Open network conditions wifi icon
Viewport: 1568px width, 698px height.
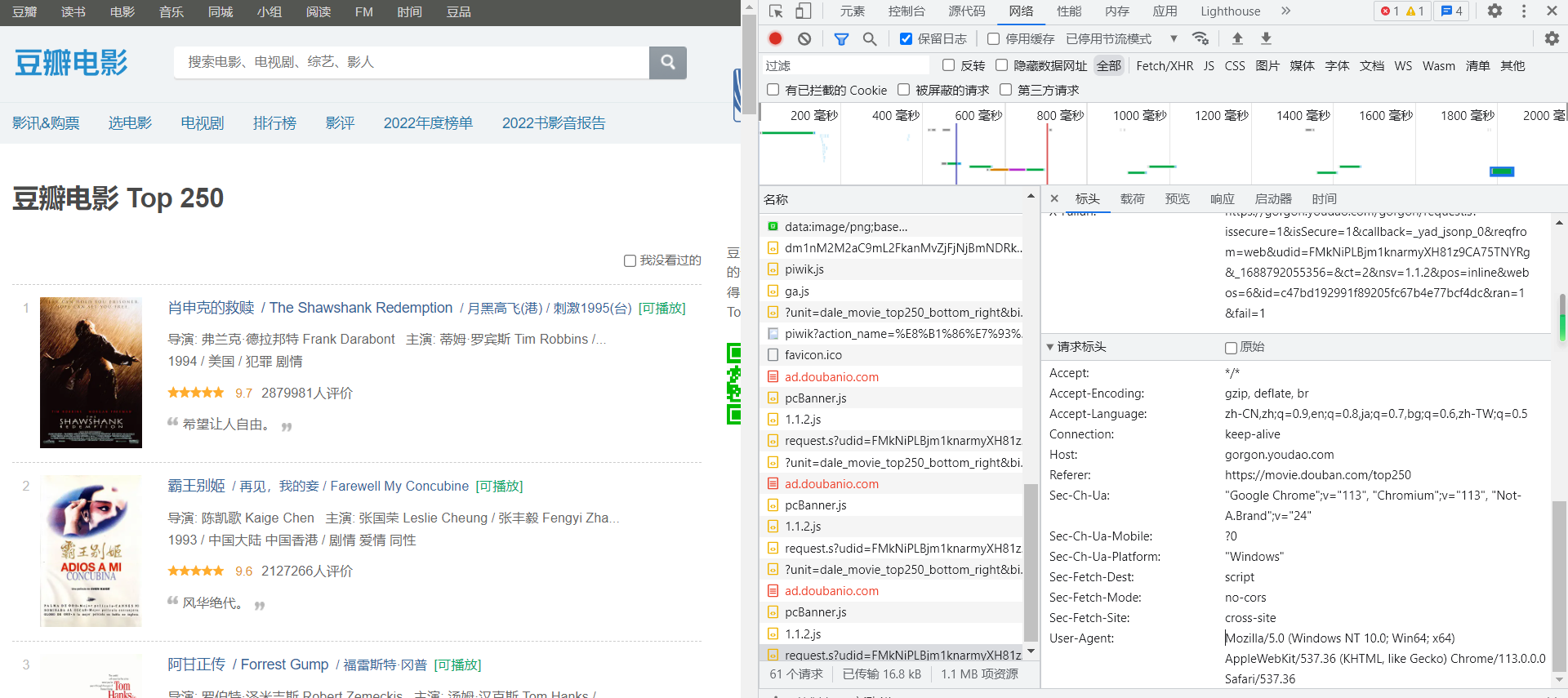tap(1200, 38)
